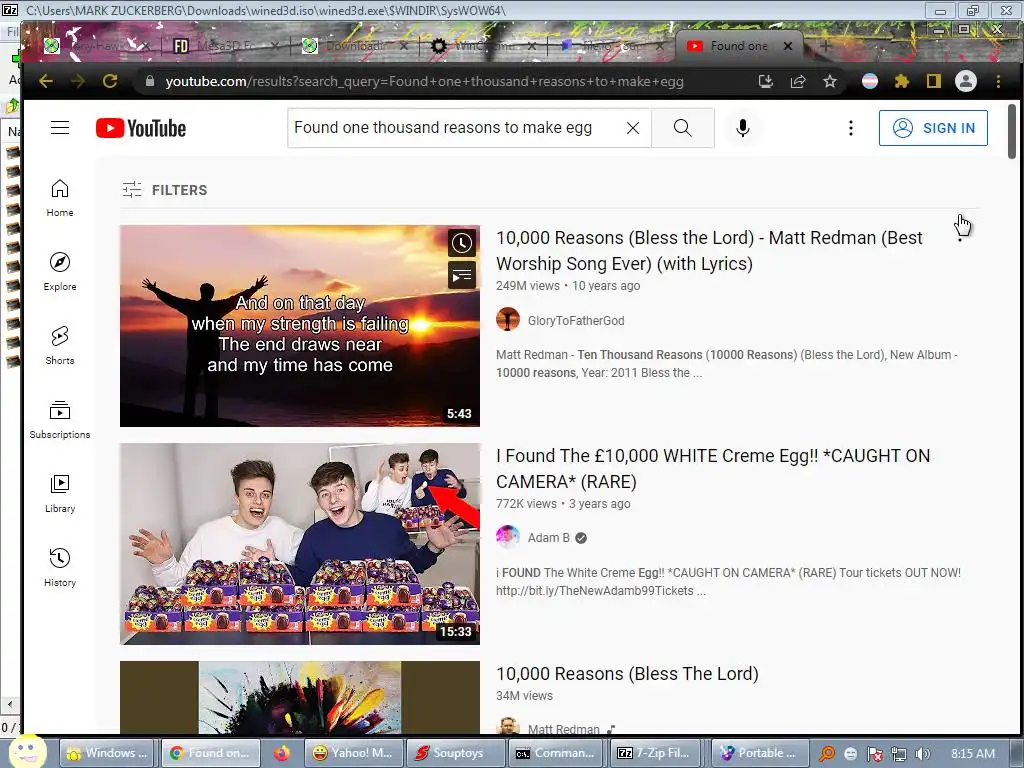Open the Chrome three-dot menu
Image resolution: width=1024 pixels, height=768 pixels.
(998, 81)
